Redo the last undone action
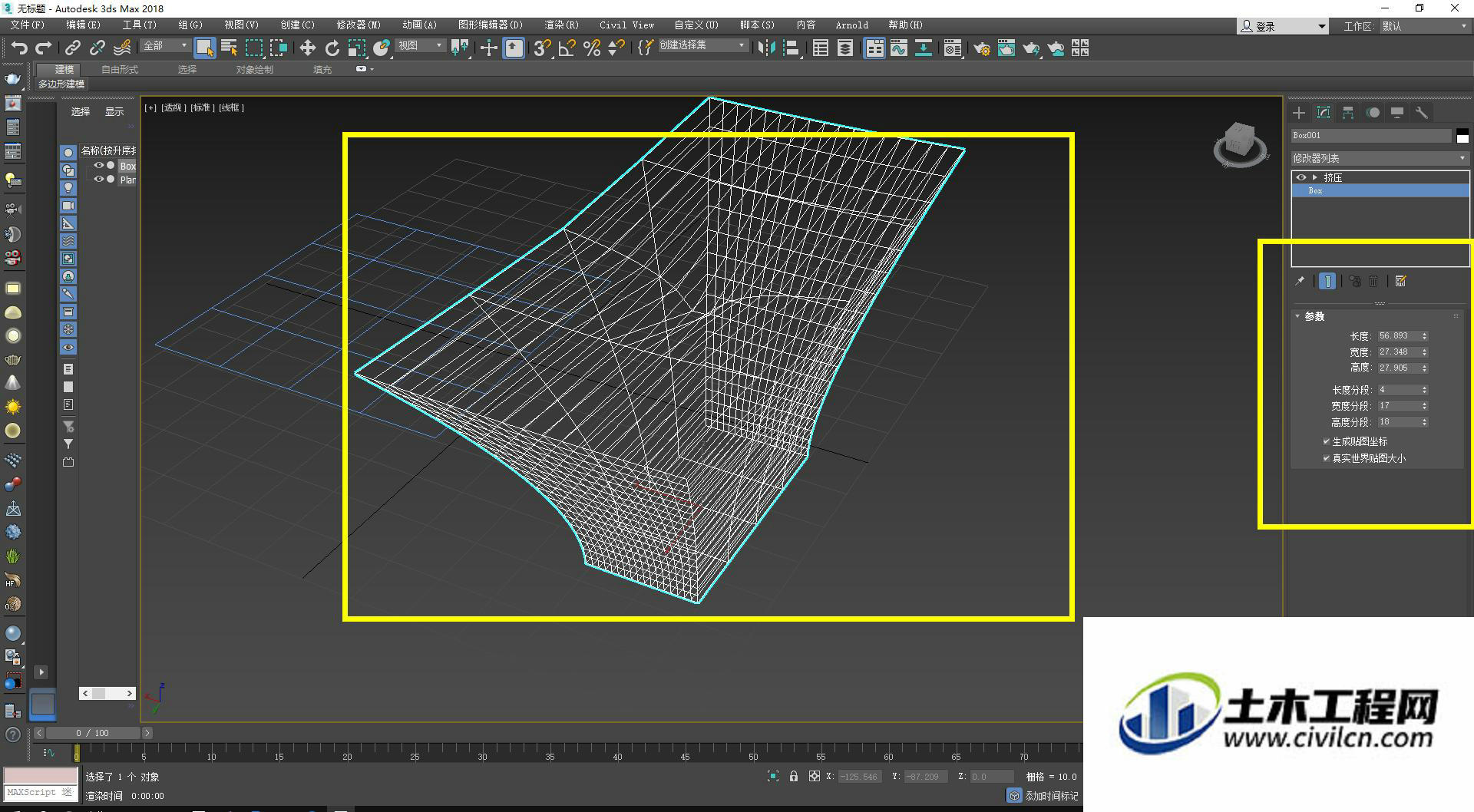 click(x=44, y=48)
